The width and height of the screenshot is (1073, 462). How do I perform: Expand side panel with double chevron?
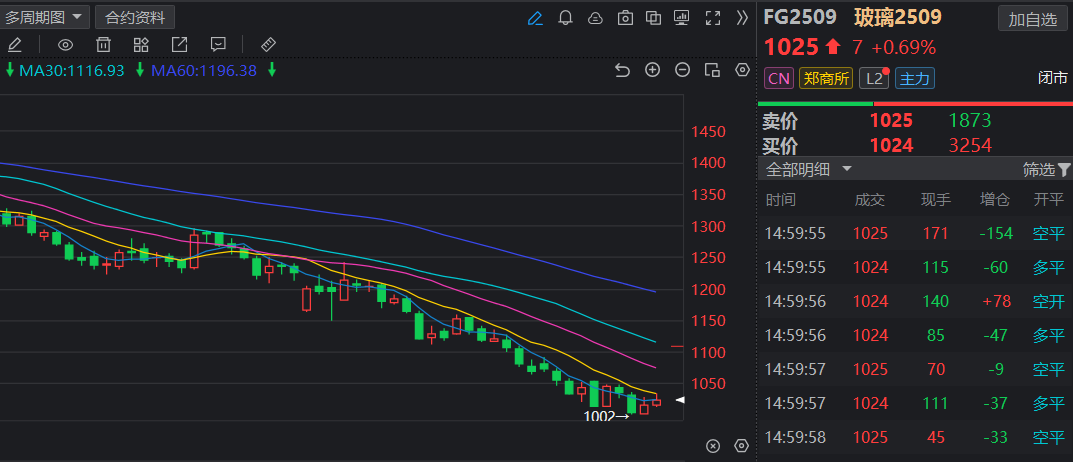(x=742, y=18)
